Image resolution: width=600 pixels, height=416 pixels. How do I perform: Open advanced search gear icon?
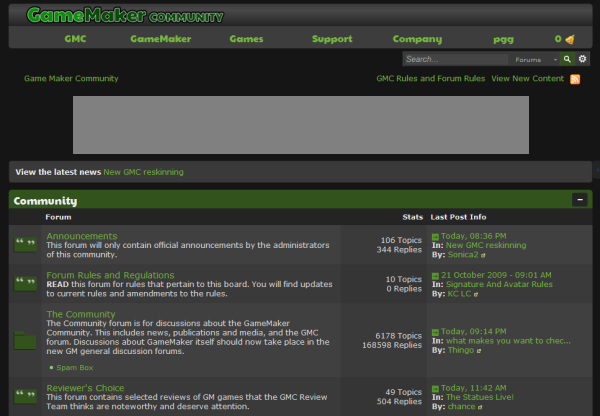click(x=582, y=59)
